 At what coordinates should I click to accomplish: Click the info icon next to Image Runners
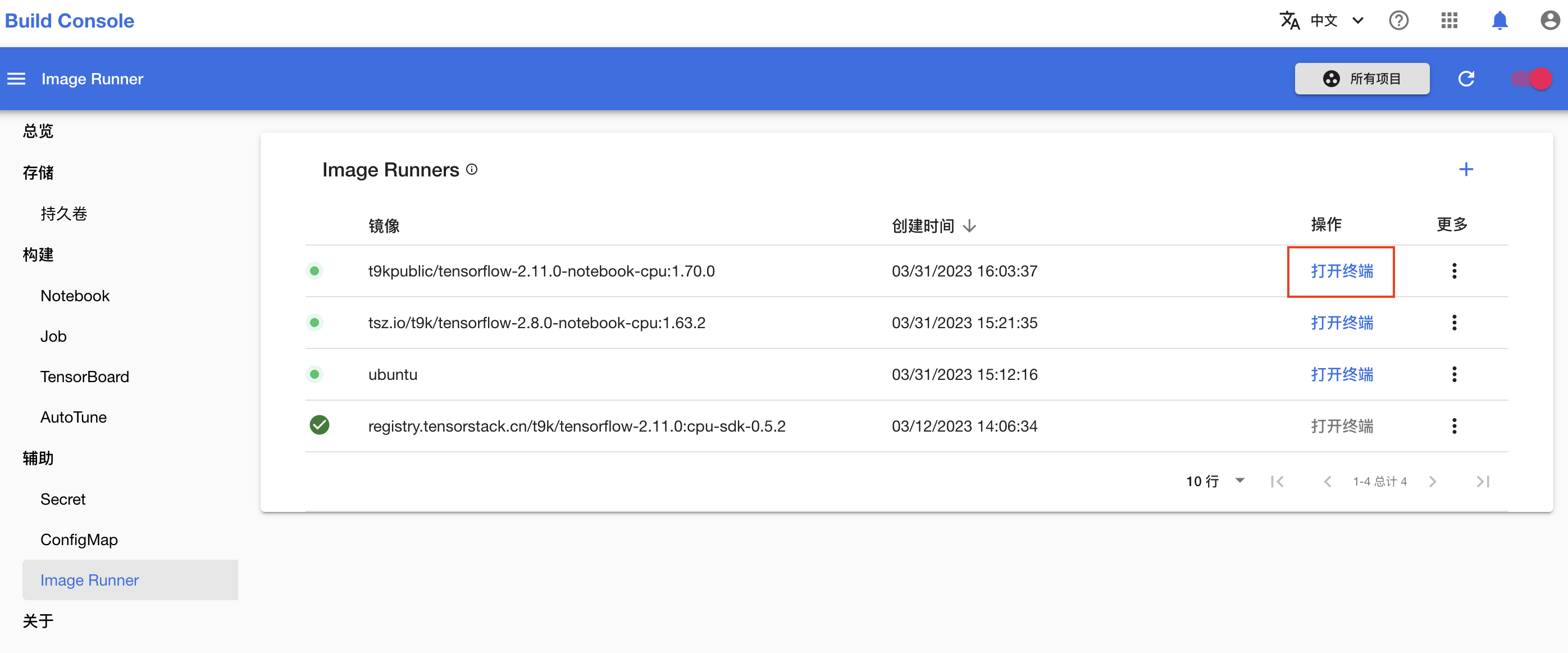click(472, 169)
